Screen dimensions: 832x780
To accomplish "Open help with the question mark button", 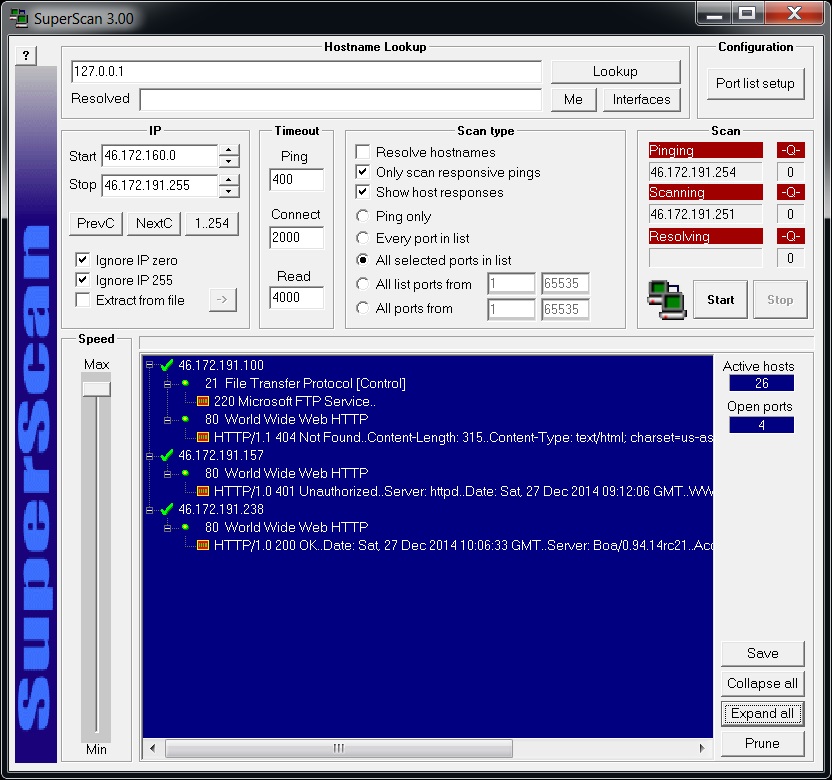I will click(26, 56).
